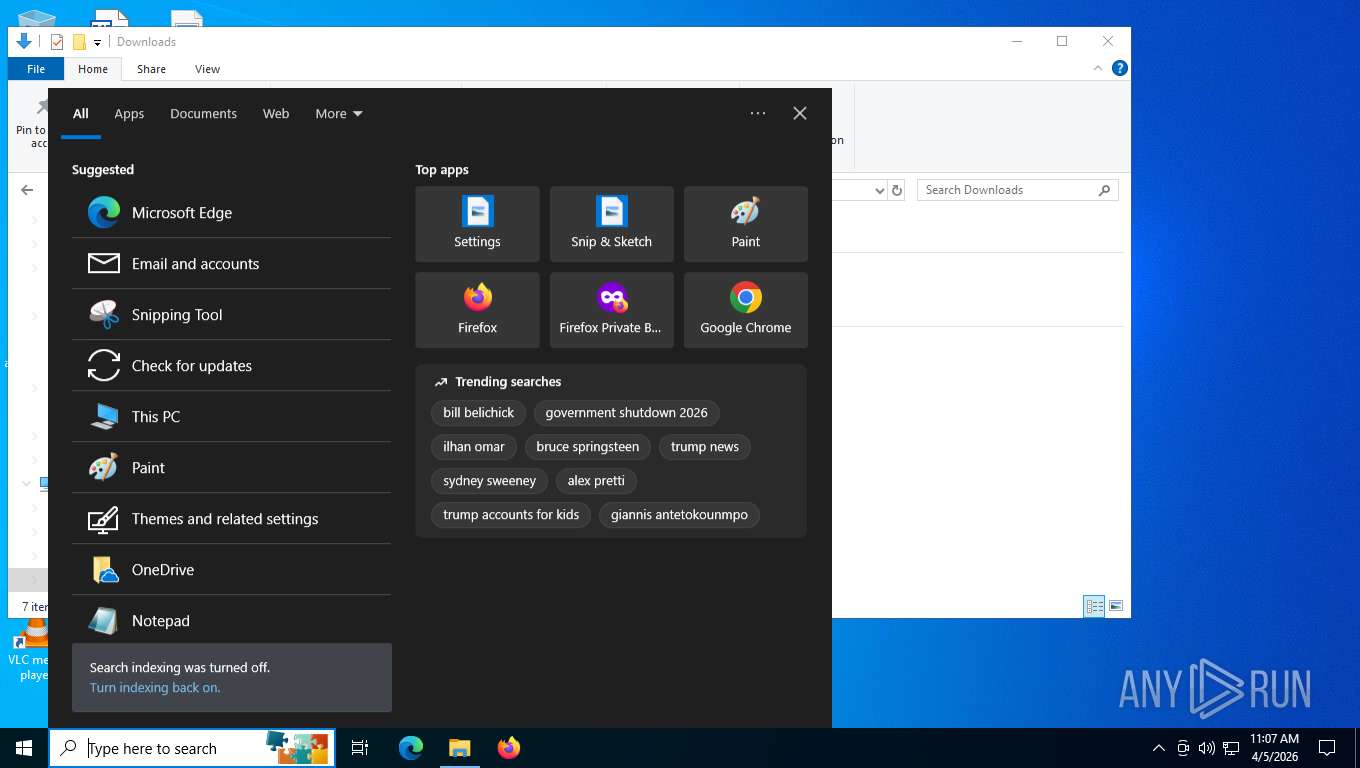This screenshot has height=768, width=1360.
Task: Show hidden system tray icons
Action: 1159,748
